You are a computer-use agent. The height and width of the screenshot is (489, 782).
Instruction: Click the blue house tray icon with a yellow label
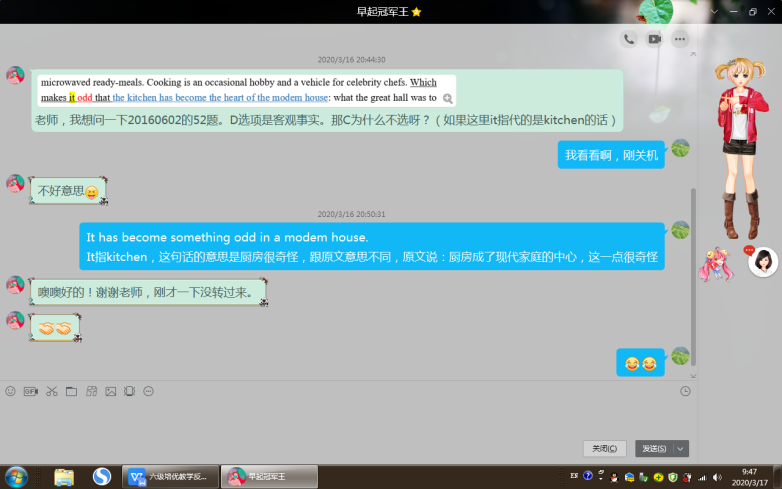pyautogui.click(x=629, y=478)
